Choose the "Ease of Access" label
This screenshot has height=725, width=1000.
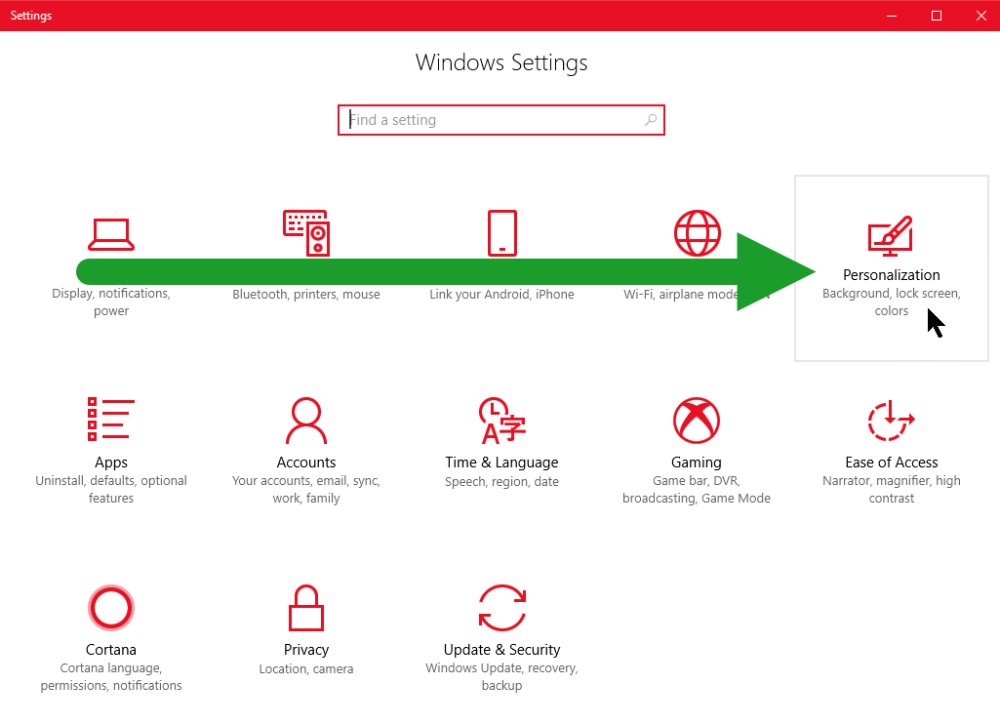[891, 462]
